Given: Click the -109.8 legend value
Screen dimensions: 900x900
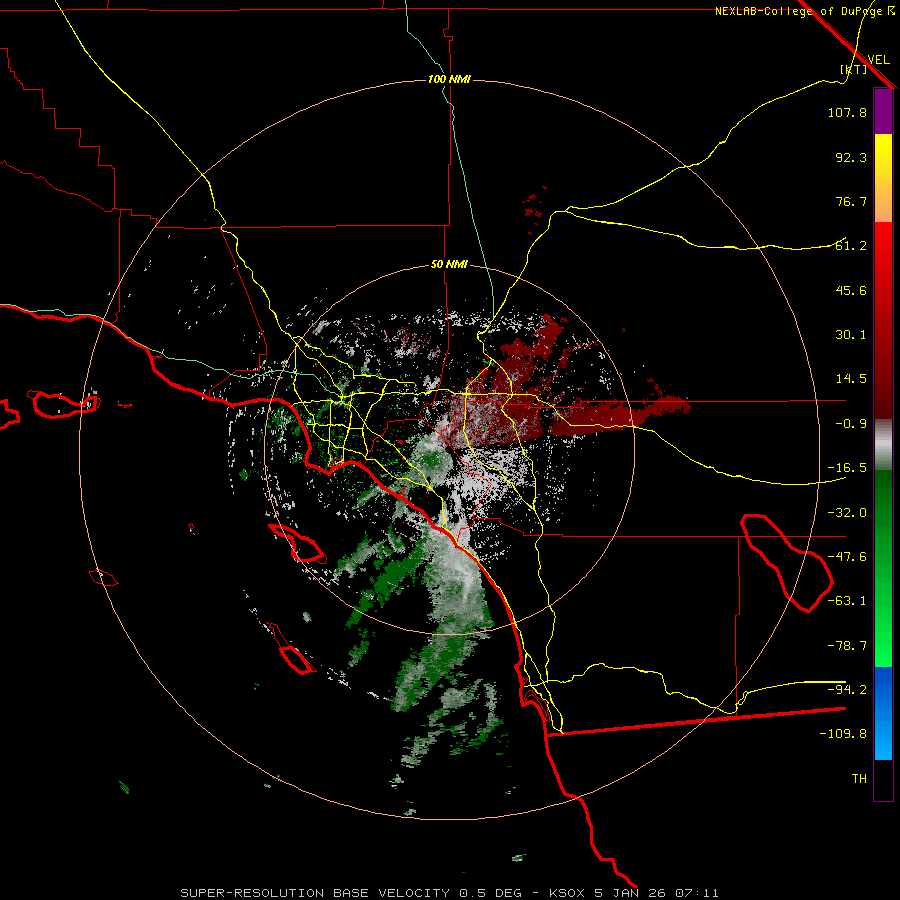Looking at the screenshot, I should pos(843,734).
